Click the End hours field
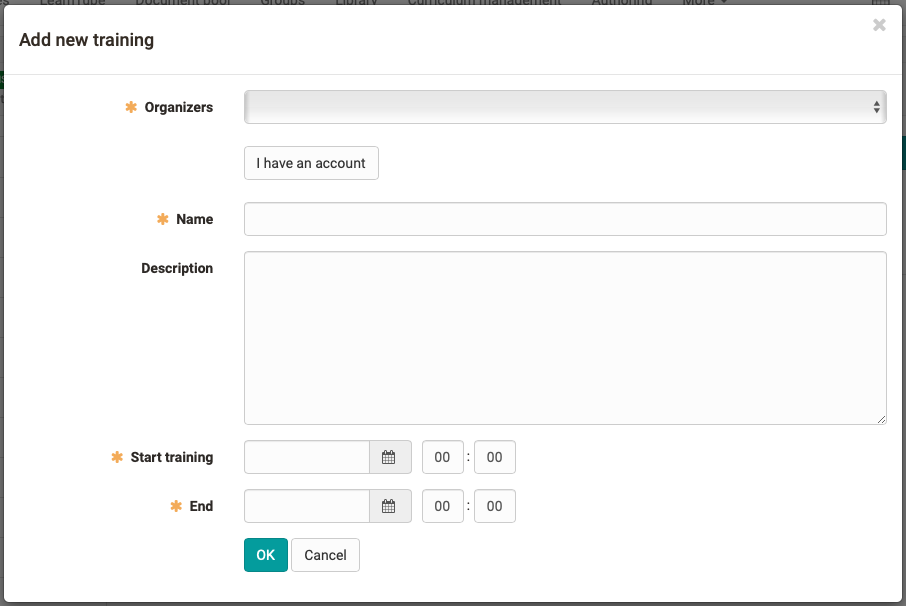 tap(442, 506)
